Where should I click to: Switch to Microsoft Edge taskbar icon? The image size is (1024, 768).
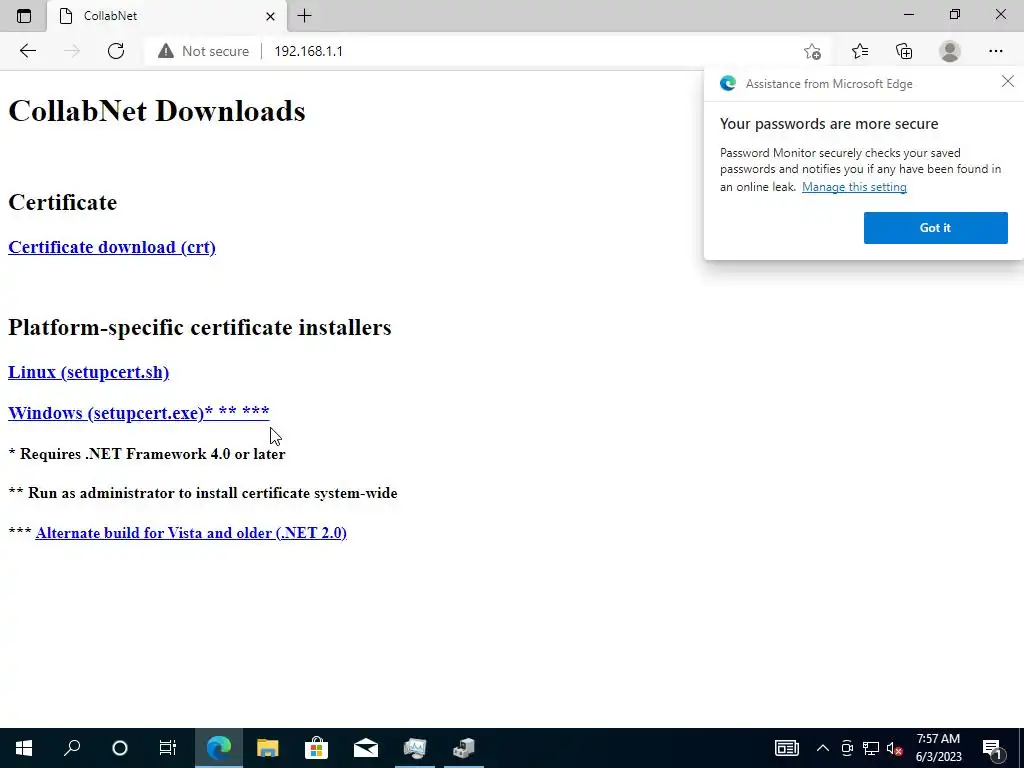click(219, 748)
